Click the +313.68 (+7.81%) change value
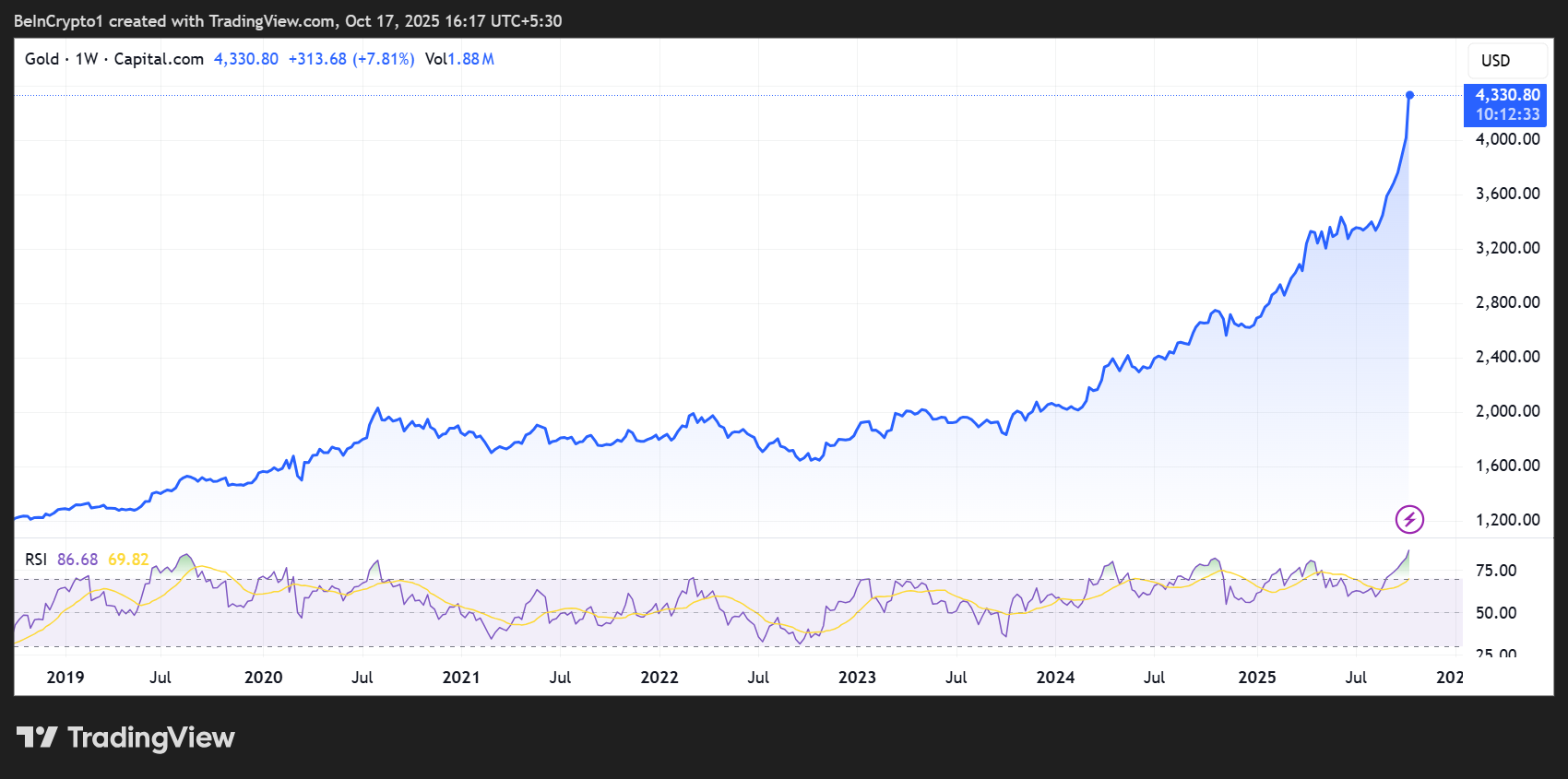Viewport: 1568px width, 779px height. 351,59
